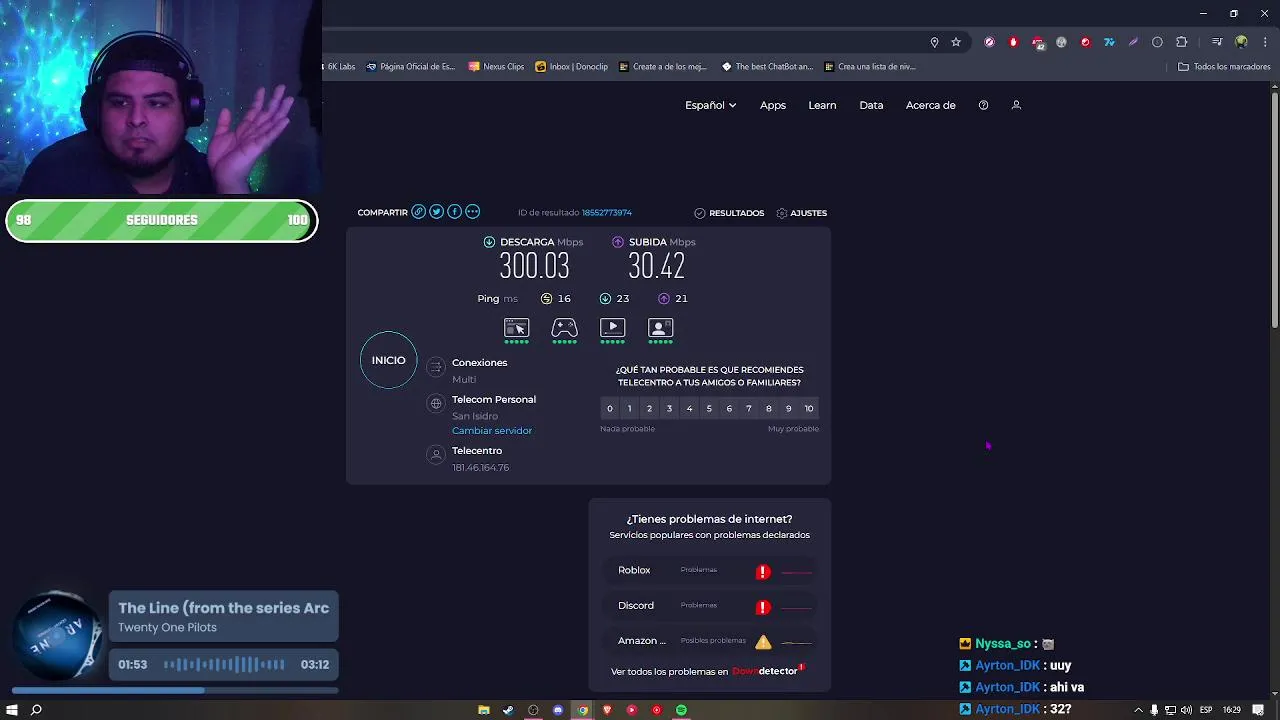1280x720 pixels.
Task: Click Cambiar servidor link
Action: click(492, 430)
